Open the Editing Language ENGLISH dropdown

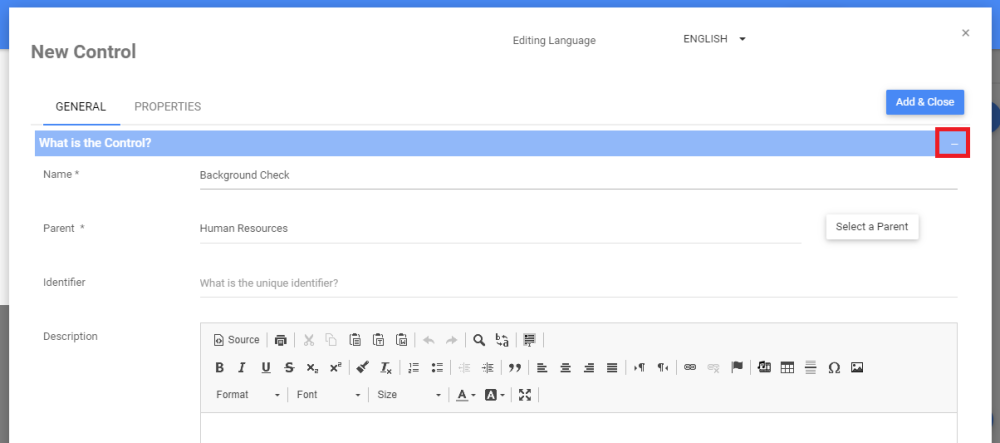(714, 39)
